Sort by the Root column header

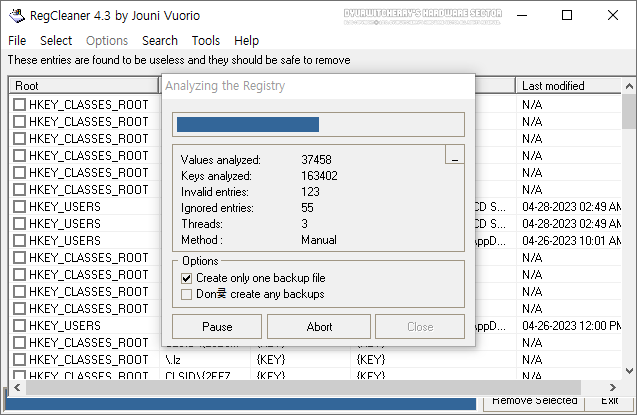(83, 86)
